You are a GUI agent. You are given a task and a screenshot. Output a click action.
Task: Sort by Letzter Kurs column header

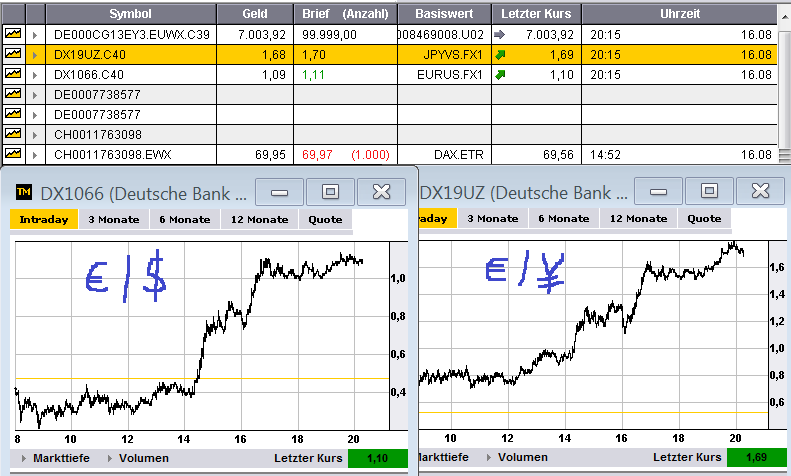[536, 14]
